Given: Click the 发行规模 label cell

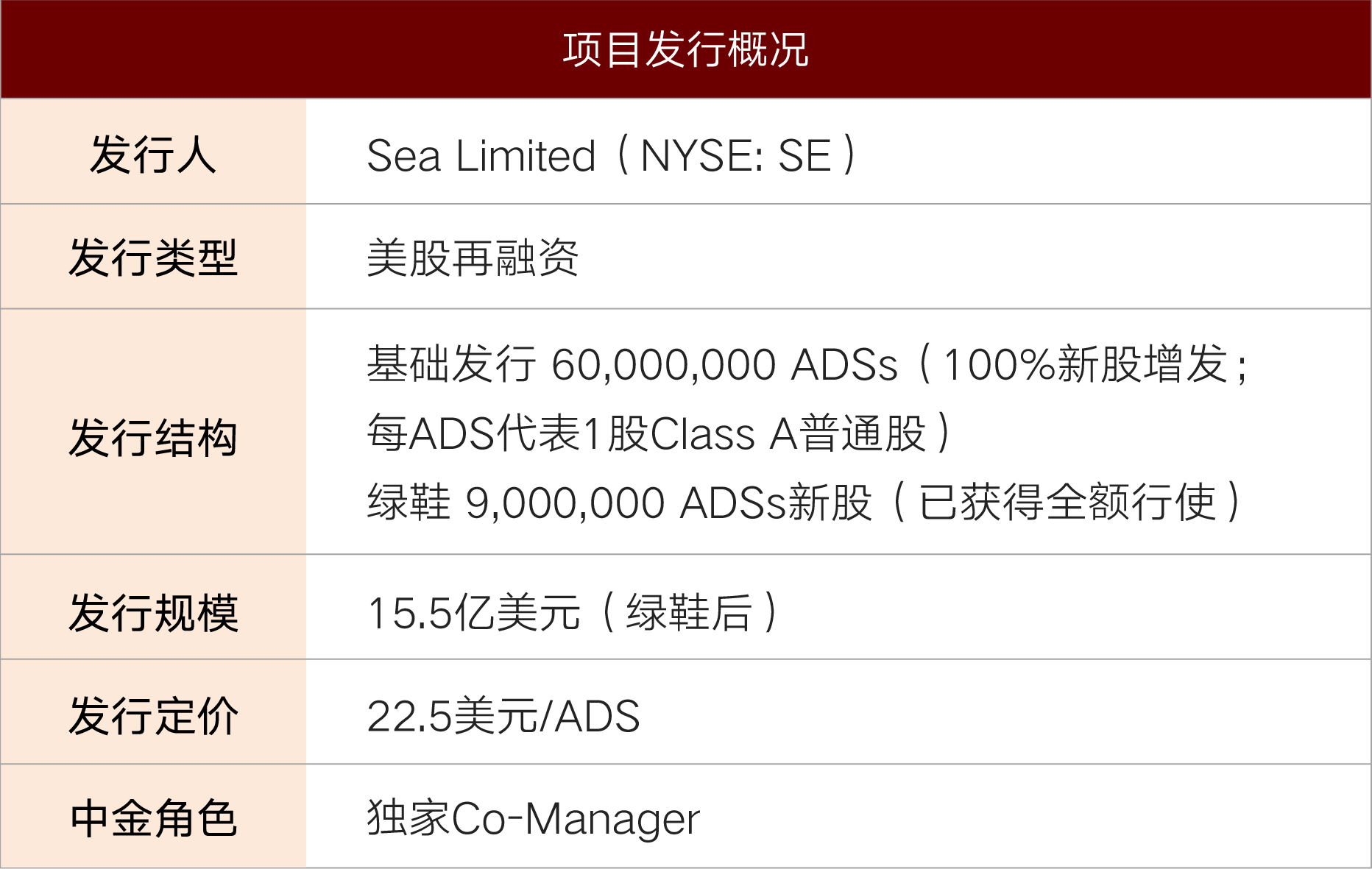Looking at the screenshot, I should point(153,612).
